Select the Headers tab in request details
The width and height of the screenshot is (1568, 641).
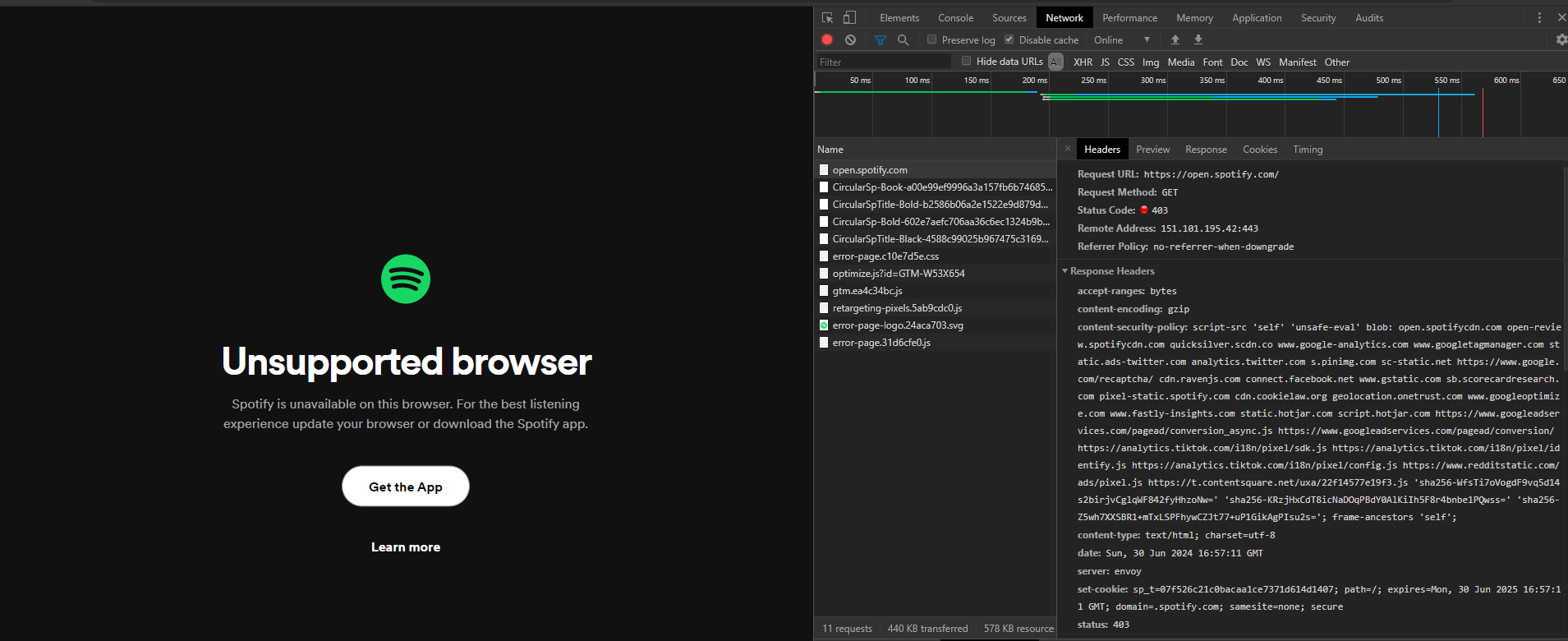[x=1101, y=149]
